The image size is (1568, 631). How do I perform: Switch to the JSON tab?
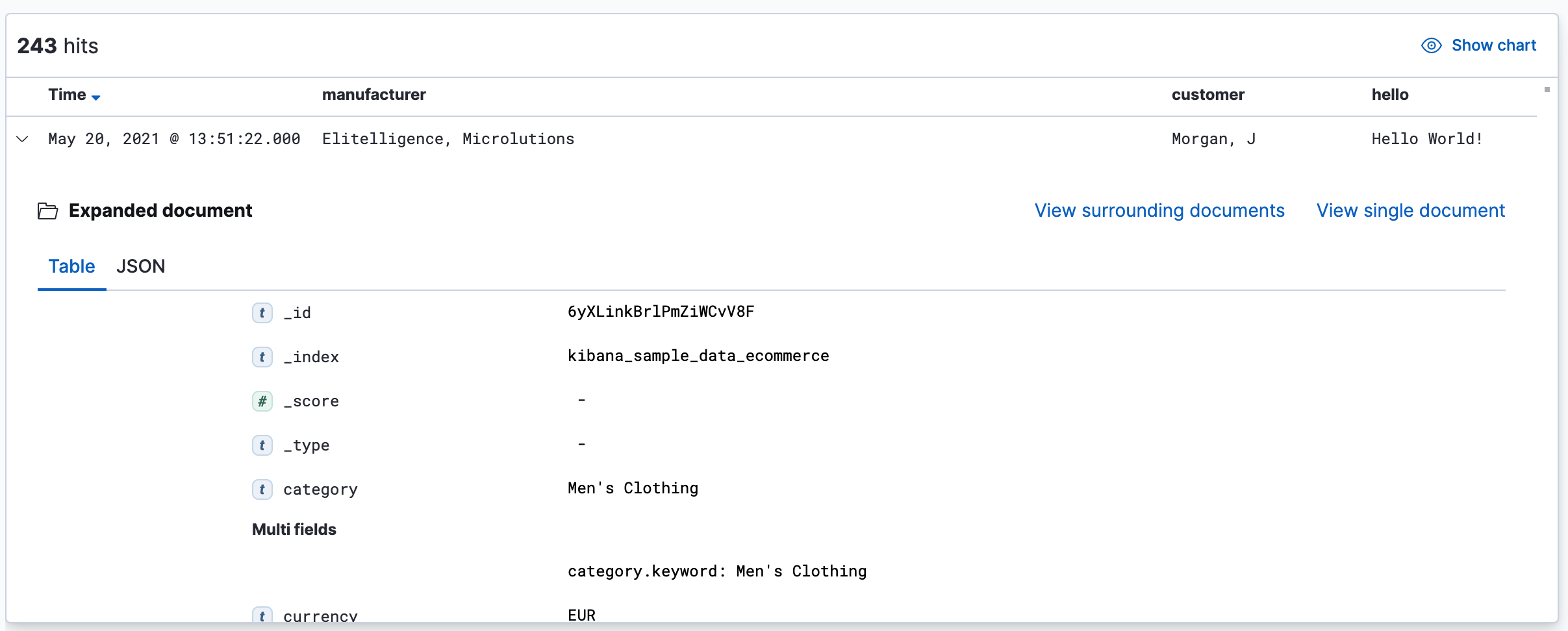141,266
